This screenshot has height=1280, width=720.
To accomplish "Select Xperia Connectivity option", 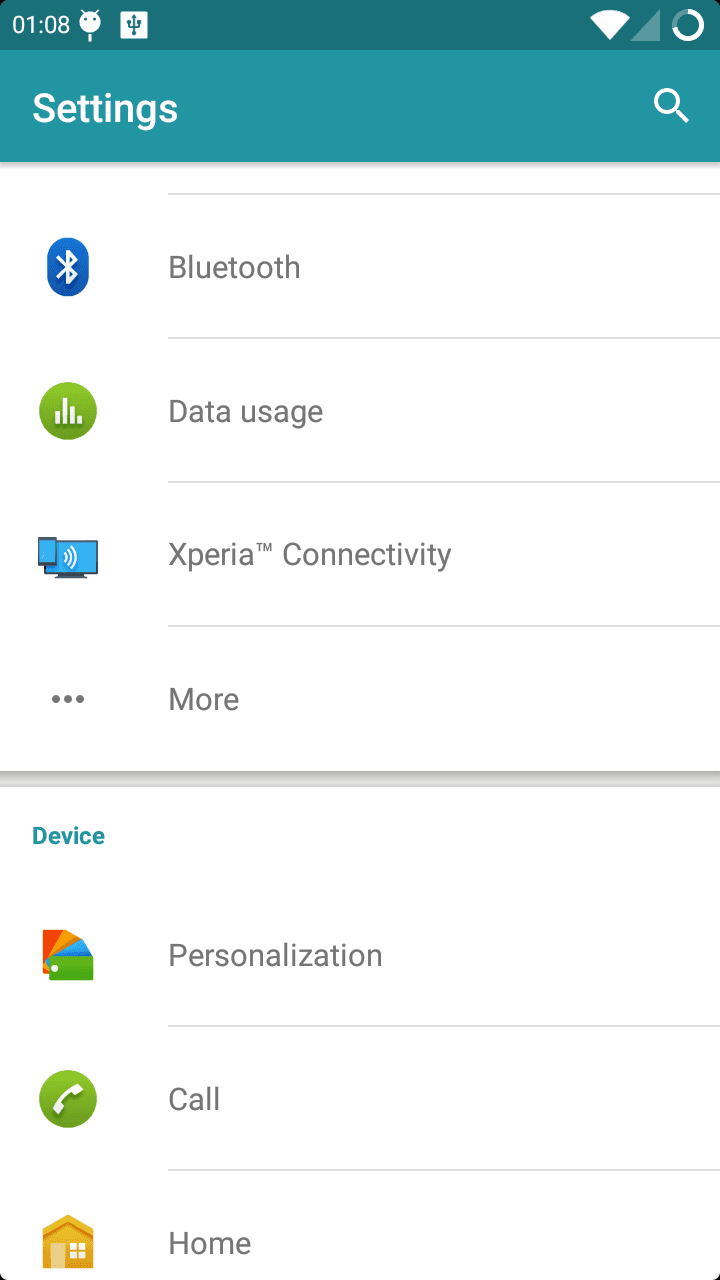I will tap(310, 555).
